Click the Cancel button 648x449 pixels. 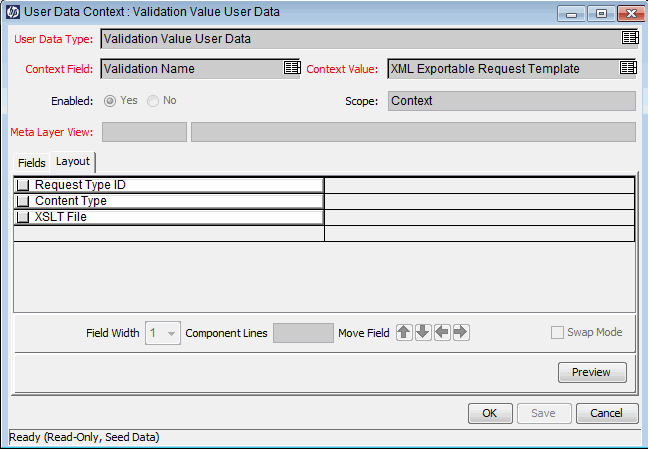tap(606, 413)
